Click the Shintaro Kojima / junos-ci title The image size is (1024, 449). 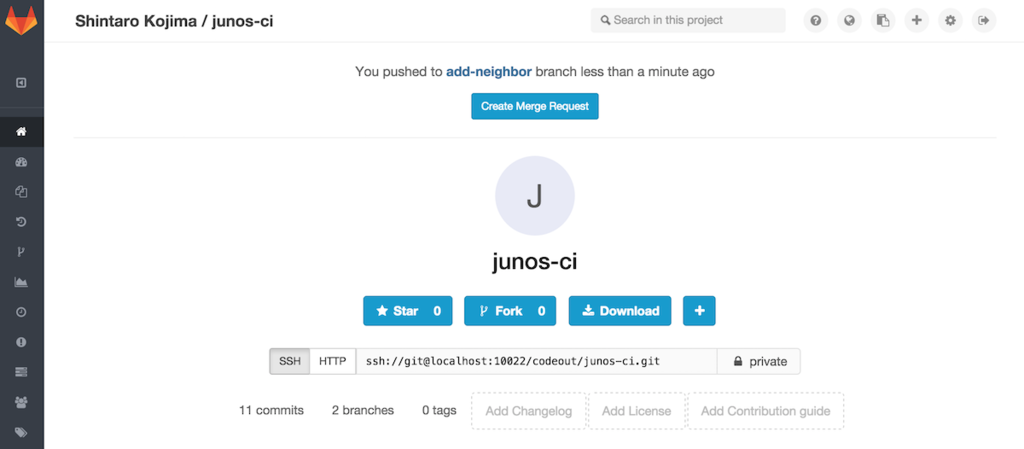click(x=174, y=21)
